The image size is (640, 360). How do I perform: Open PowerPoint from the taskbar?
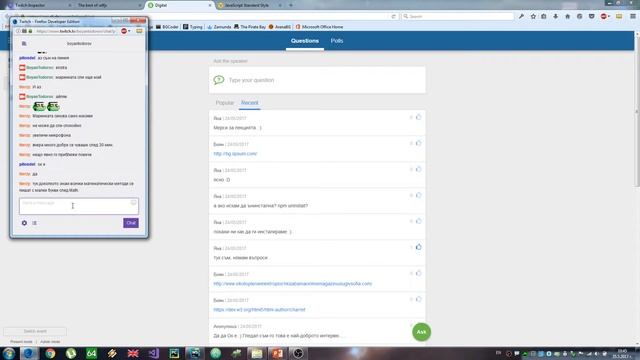(x=278, y=353)
